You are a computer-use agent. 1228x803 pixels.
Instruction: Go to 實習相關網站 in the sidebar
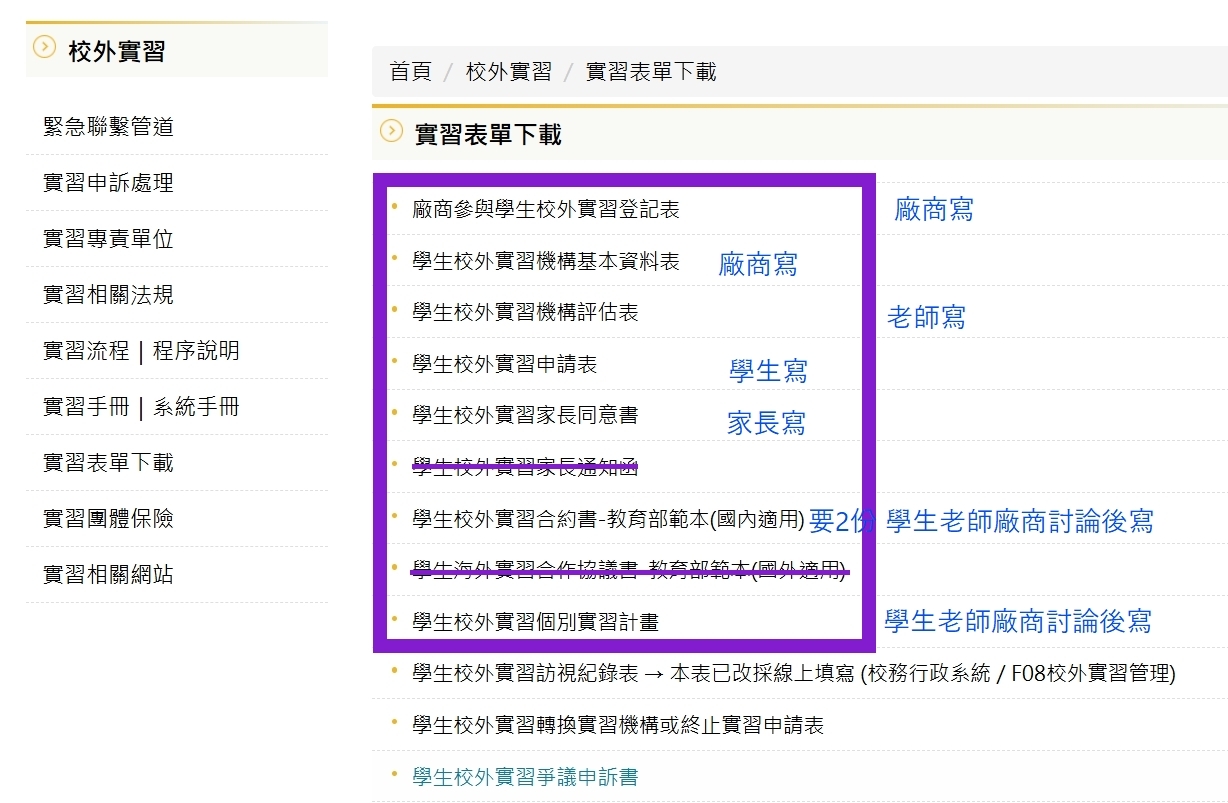(x=108, y=575)
